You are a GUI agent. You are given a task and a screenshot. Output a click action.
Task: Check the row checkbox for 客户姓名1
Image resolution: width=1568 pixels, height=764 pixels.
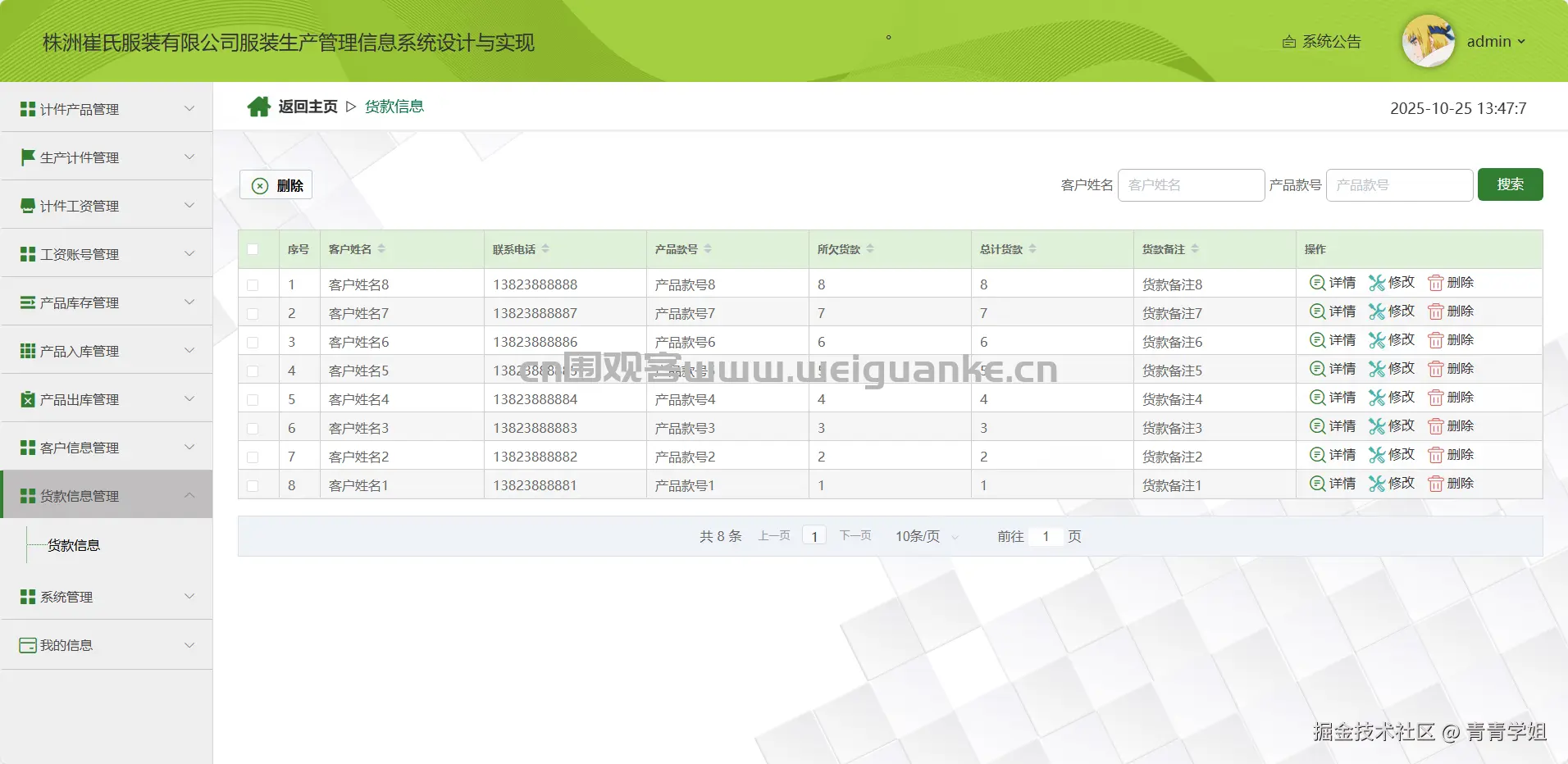[x=253, y=486]
